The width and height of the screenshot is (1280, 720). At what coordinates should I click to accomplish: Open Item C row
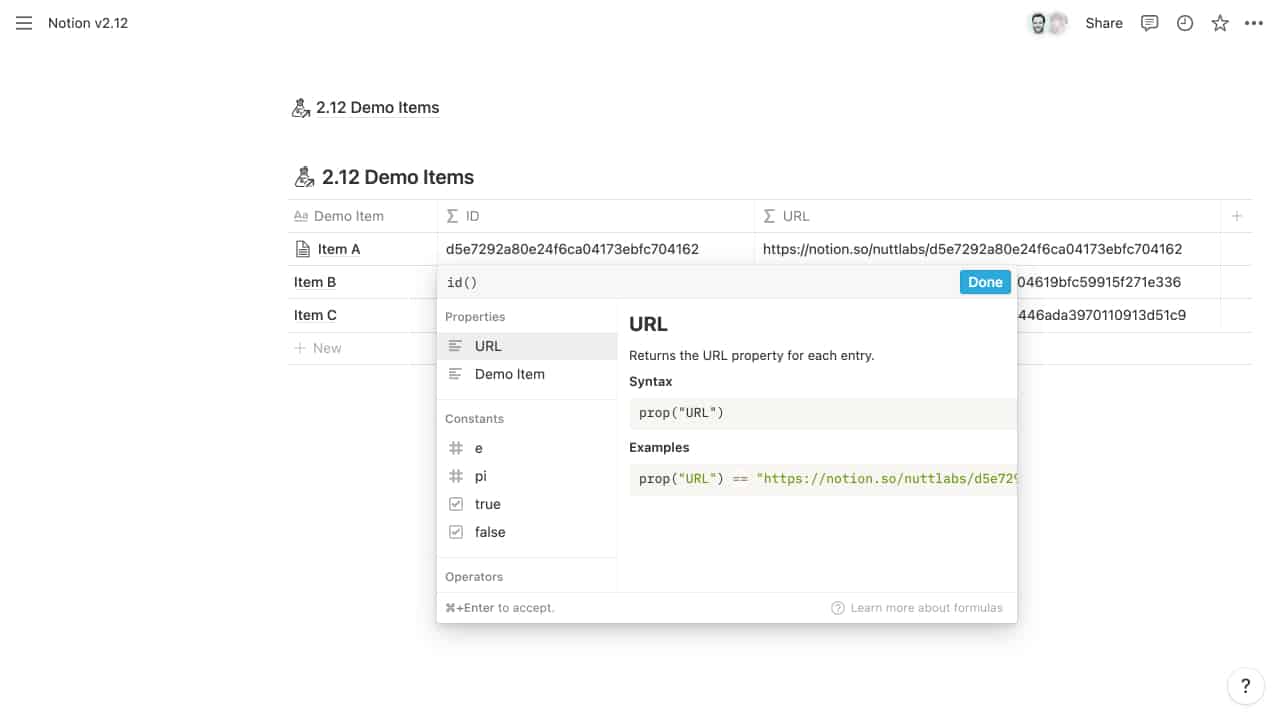[x=315, y=315]
